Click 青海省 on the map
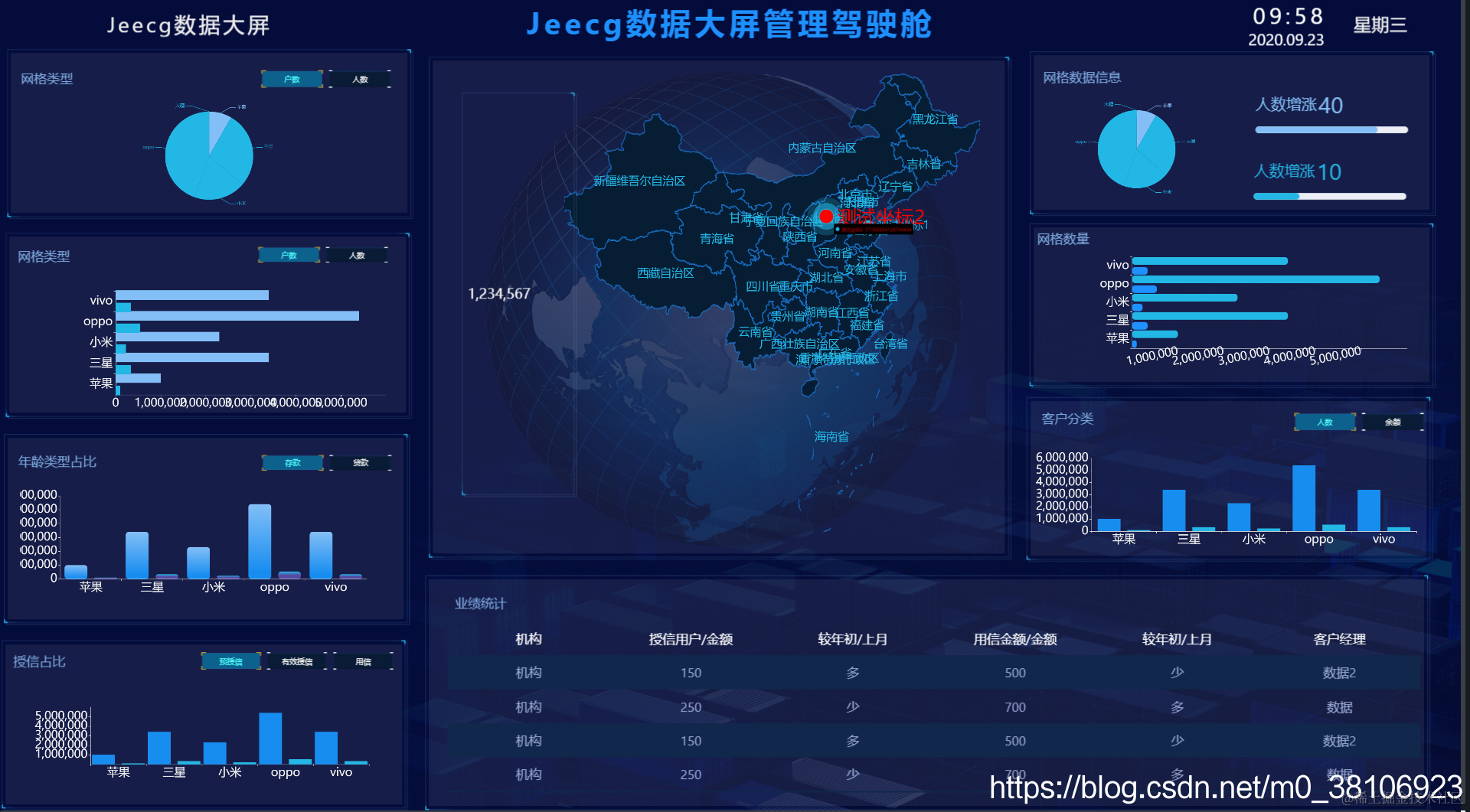This screenshot has width=1470, height=812. [x=717, y=239]
